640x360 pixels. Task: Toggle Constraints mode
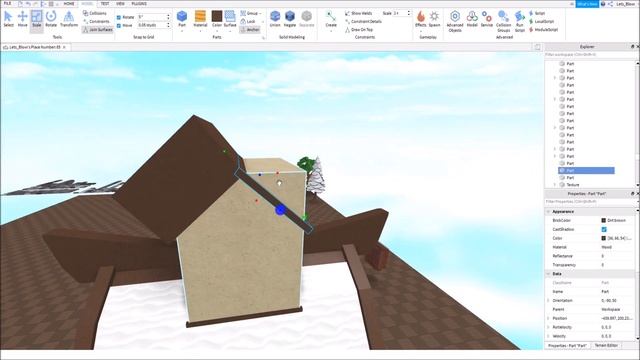coord(96,21)
